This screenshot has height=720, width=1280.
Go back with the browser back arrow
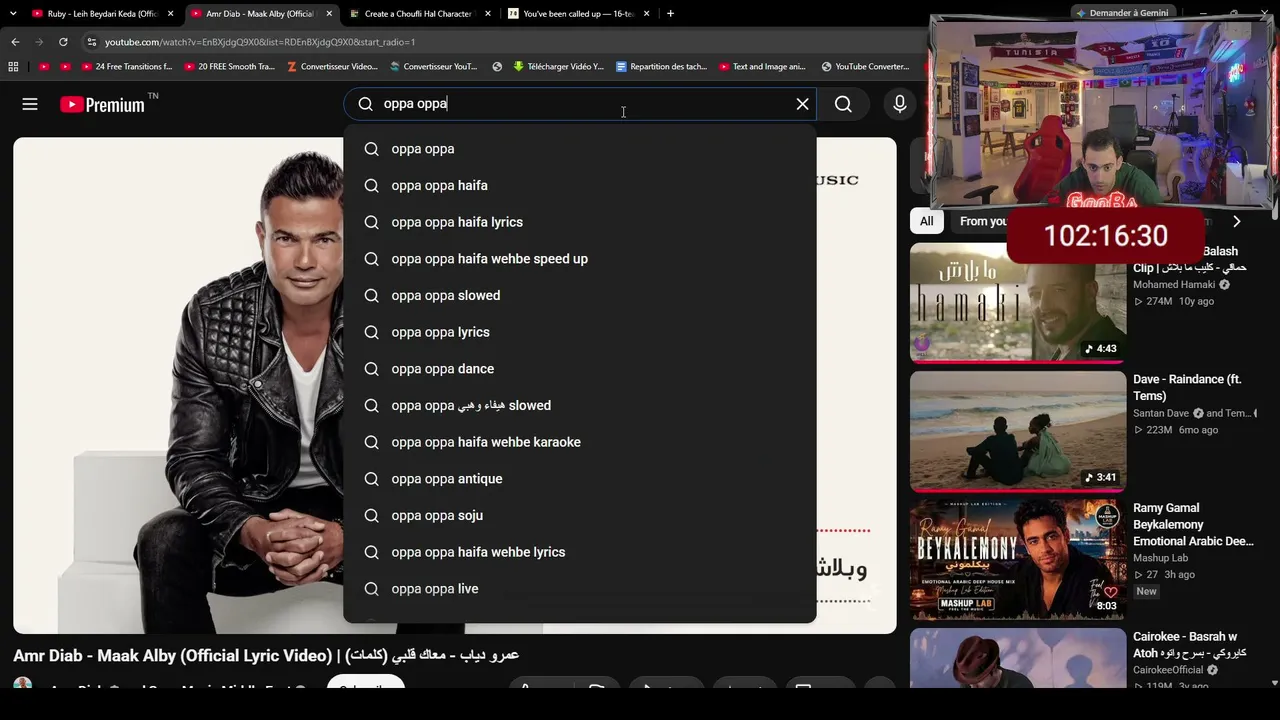(15, 42)
